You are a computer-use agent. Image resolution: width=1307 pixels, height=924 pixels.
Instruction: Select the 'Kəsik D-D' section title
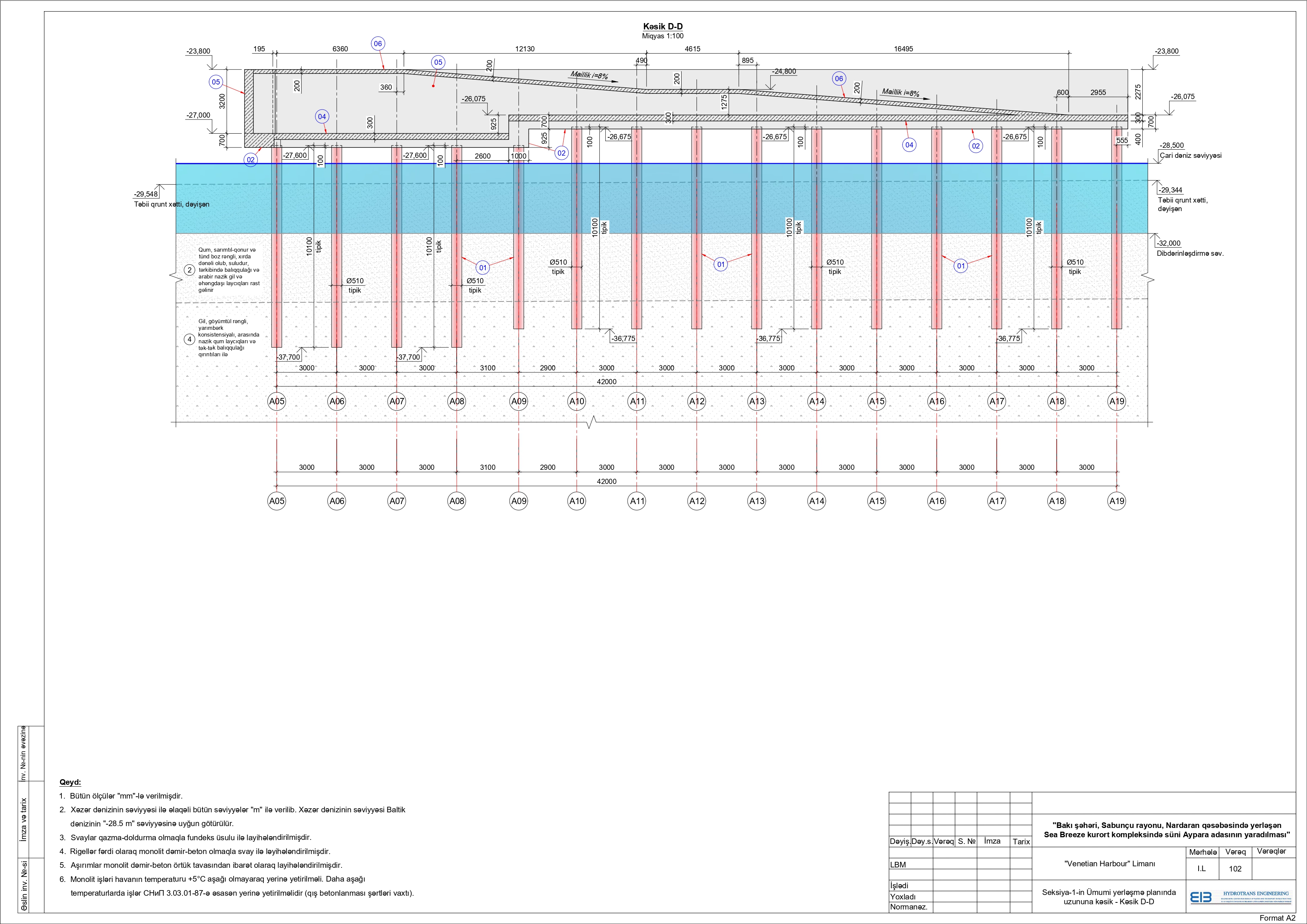click(x=663, y=27)
